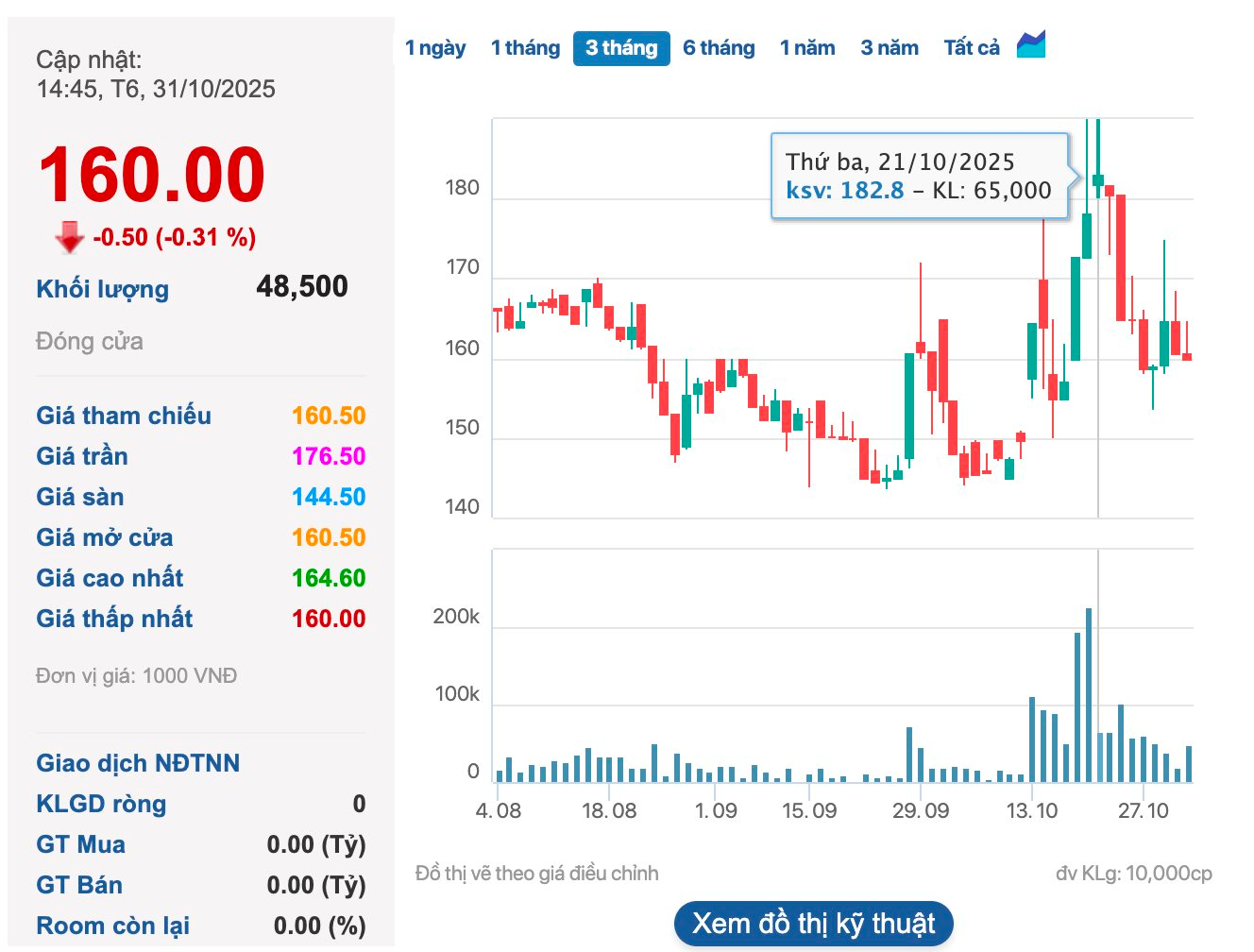Click the red down arrow price indicator
This screenshot has height=952, width=1254.
(69, 238)
